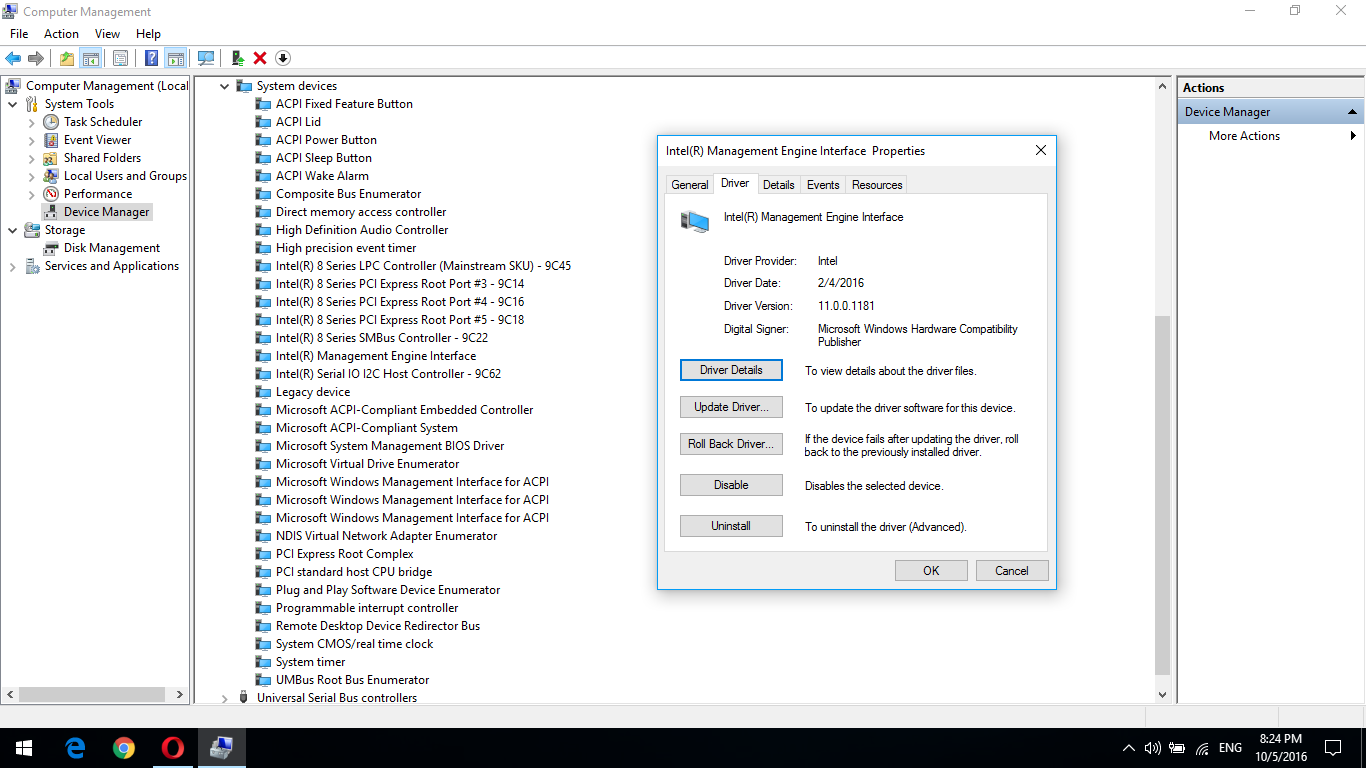Click the Disable button in dialog
The image size is (1366, 768).
click(731, 485)
